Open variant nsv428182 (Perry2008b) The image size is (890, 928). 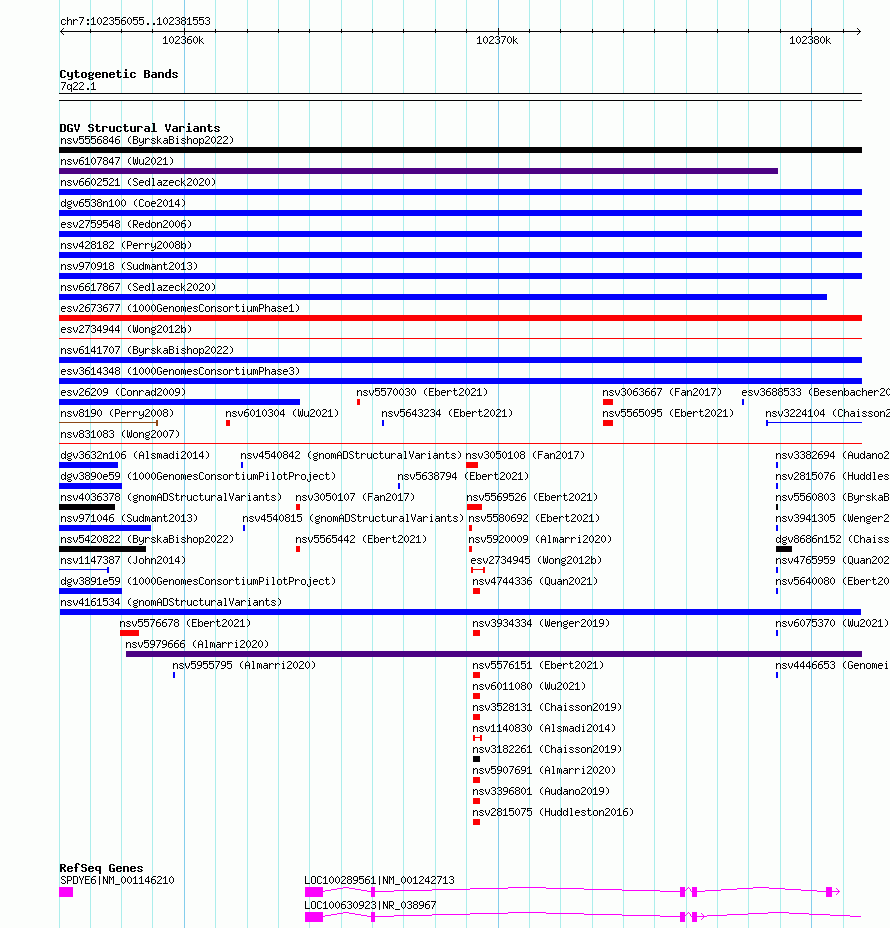pos(126,245)
